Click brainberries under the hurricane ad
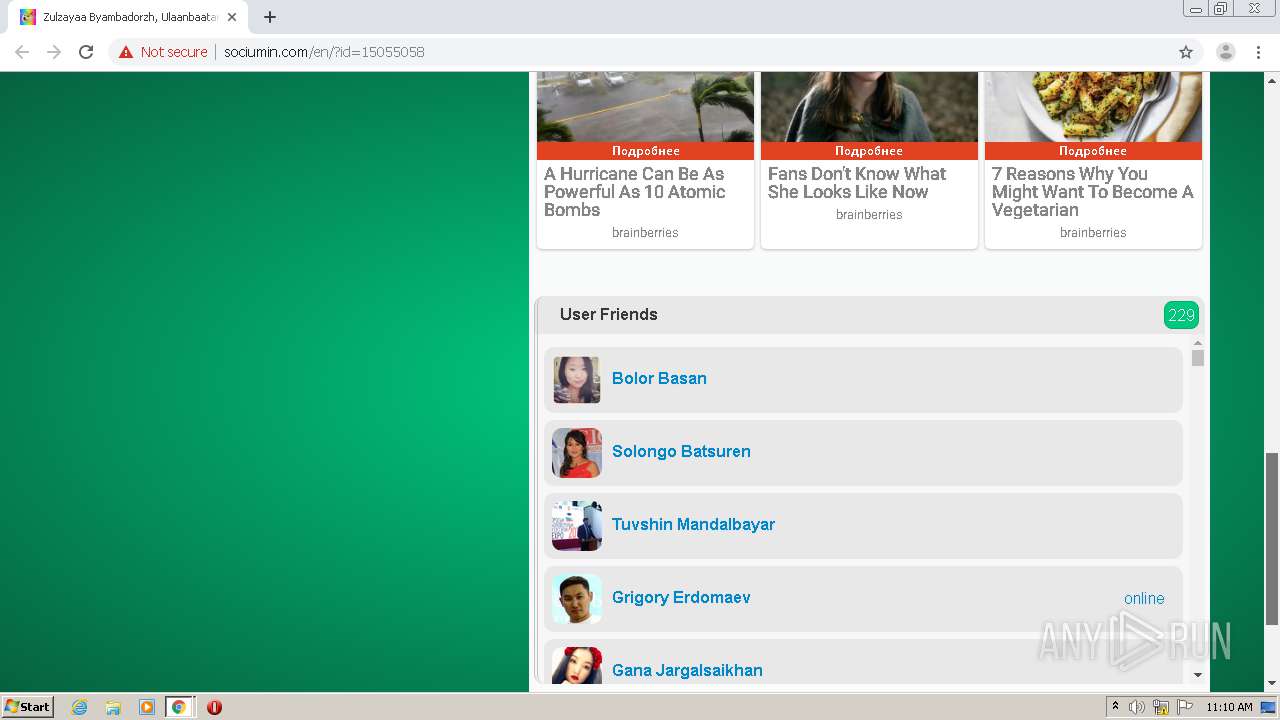Screen dimensions: 1280x720 (645, 233)
